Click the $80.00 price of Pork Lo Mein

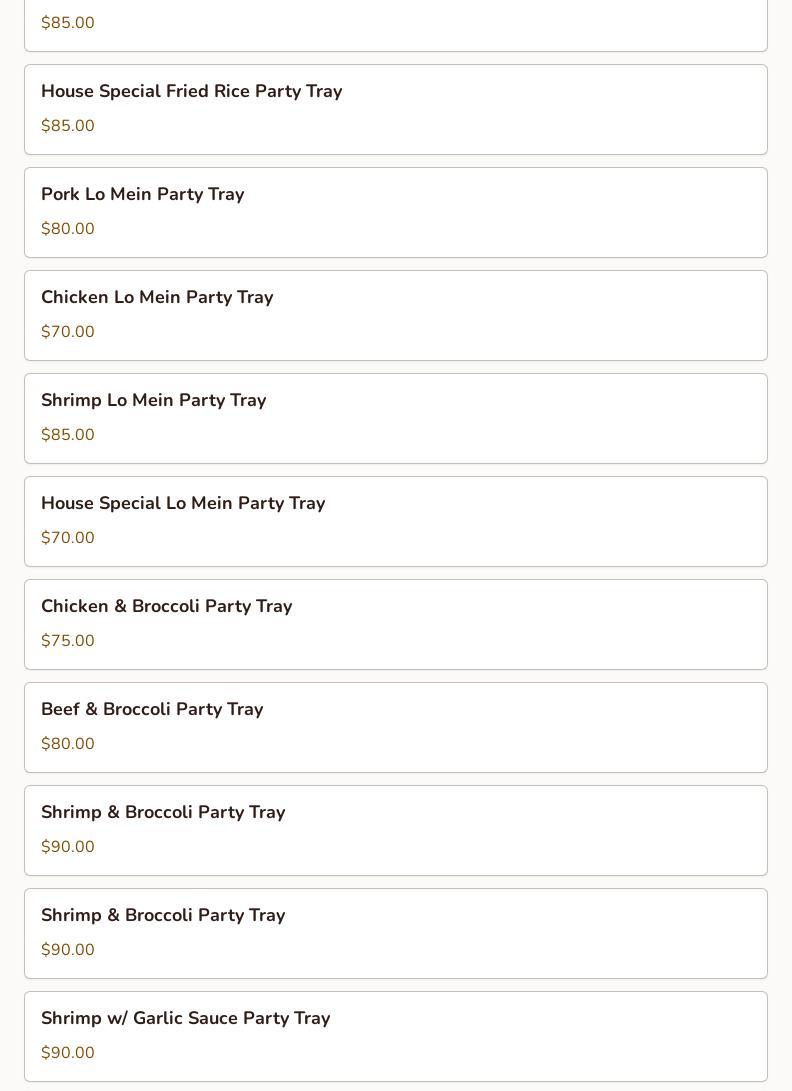tap(68, 229)
